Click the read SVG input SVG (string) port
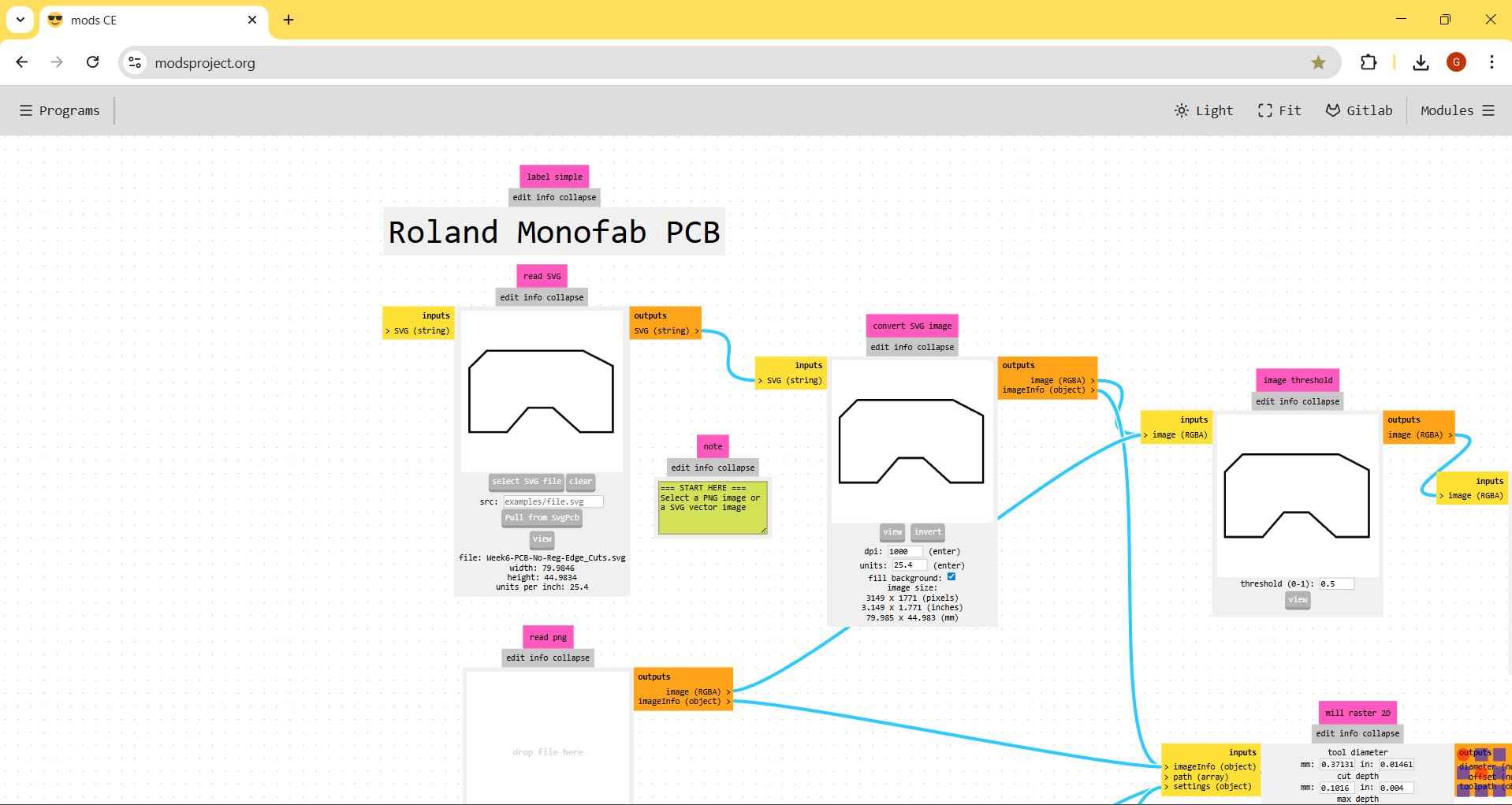The width and height of the screenshot is (1512, 805). click(418, 331)
